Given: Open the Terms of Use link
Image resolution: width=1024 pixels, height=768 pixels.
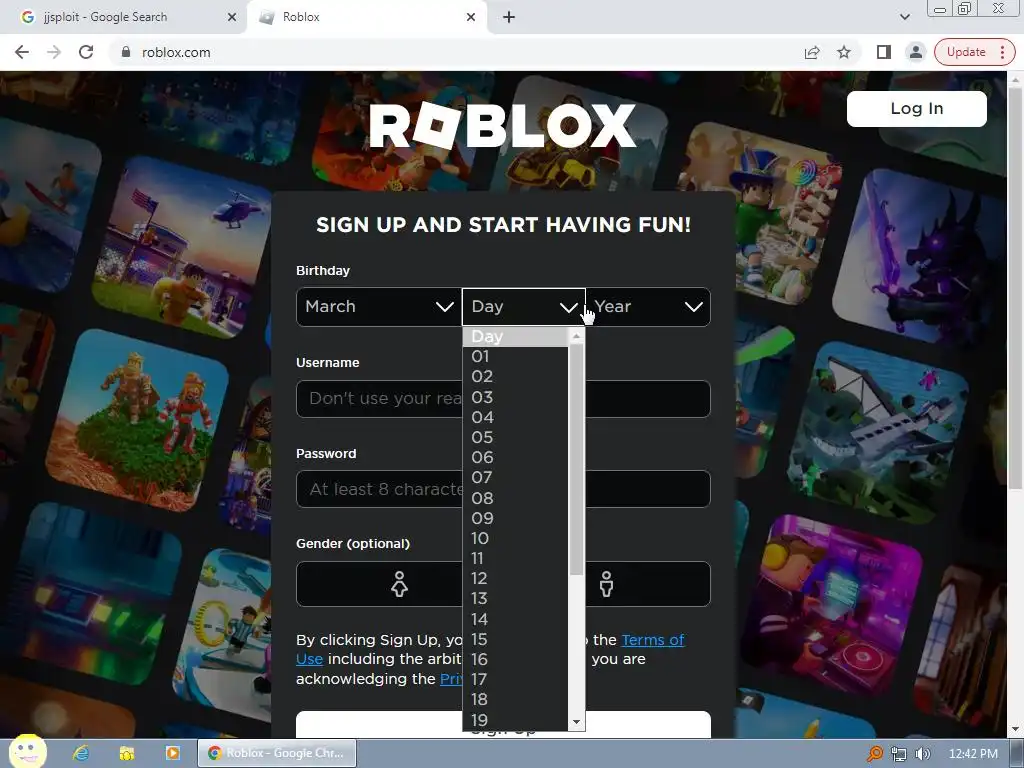Looking at the screenshot, I should pyautogui.click(x=652, y=640).
